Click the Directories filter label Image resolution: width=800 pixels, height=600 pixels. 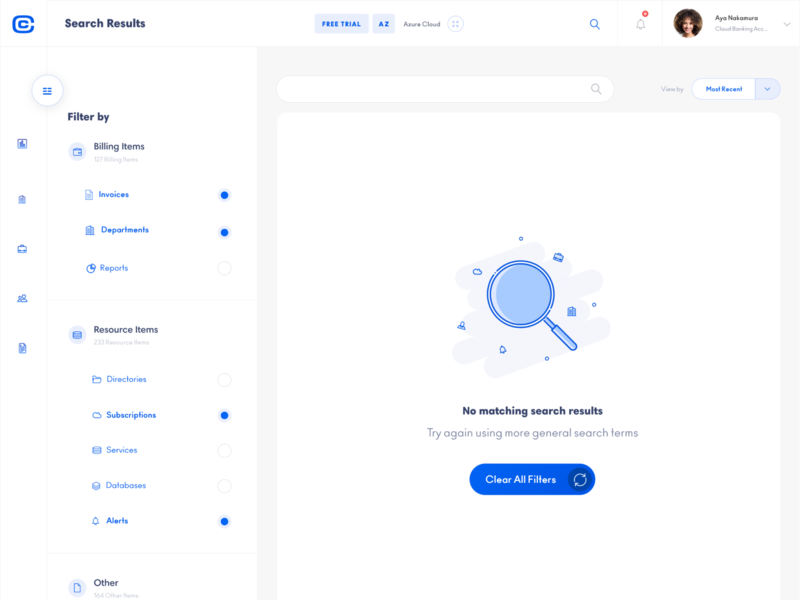[x=126, y=379]
